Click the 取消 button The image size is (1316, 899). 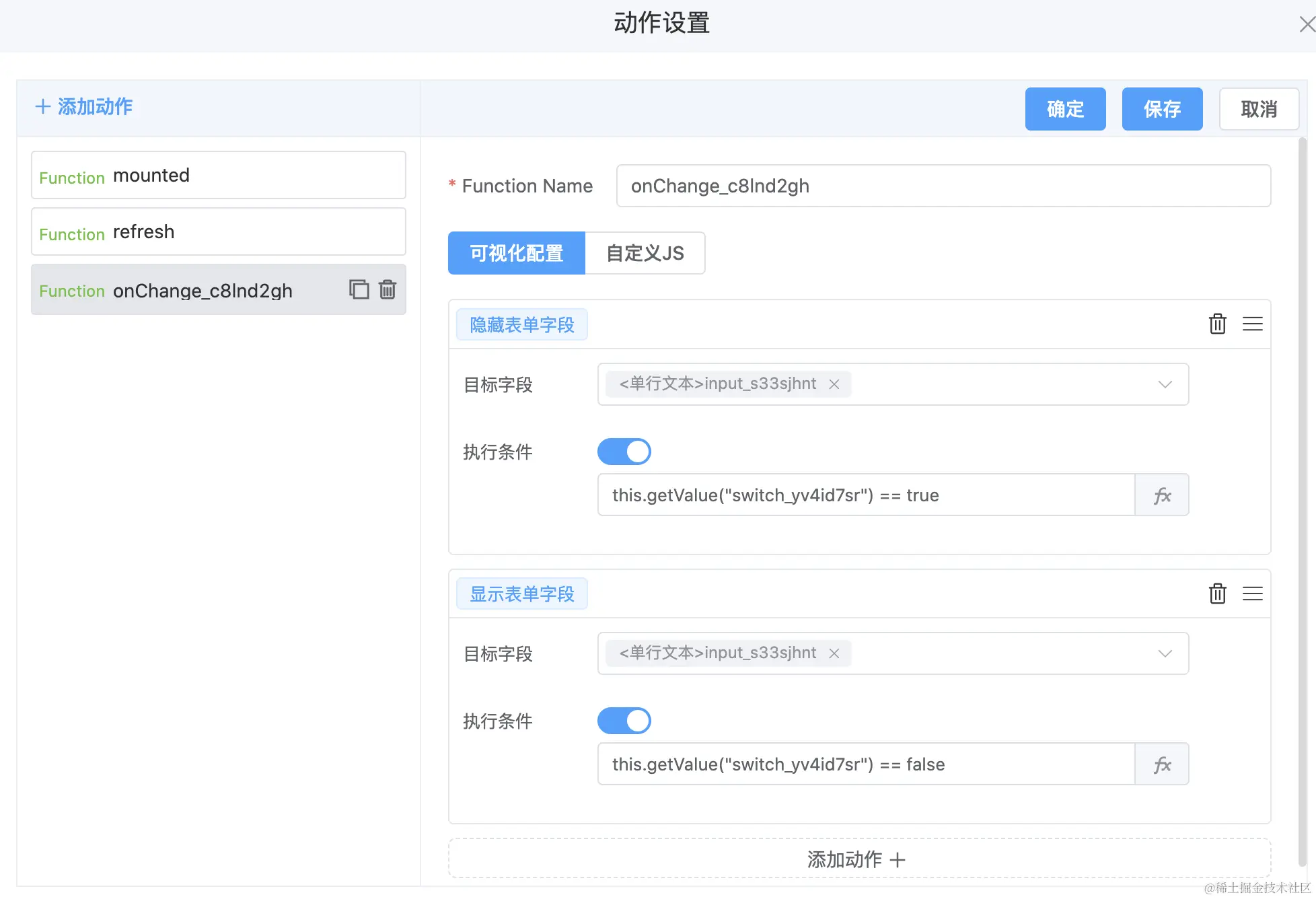point(1259,109)
